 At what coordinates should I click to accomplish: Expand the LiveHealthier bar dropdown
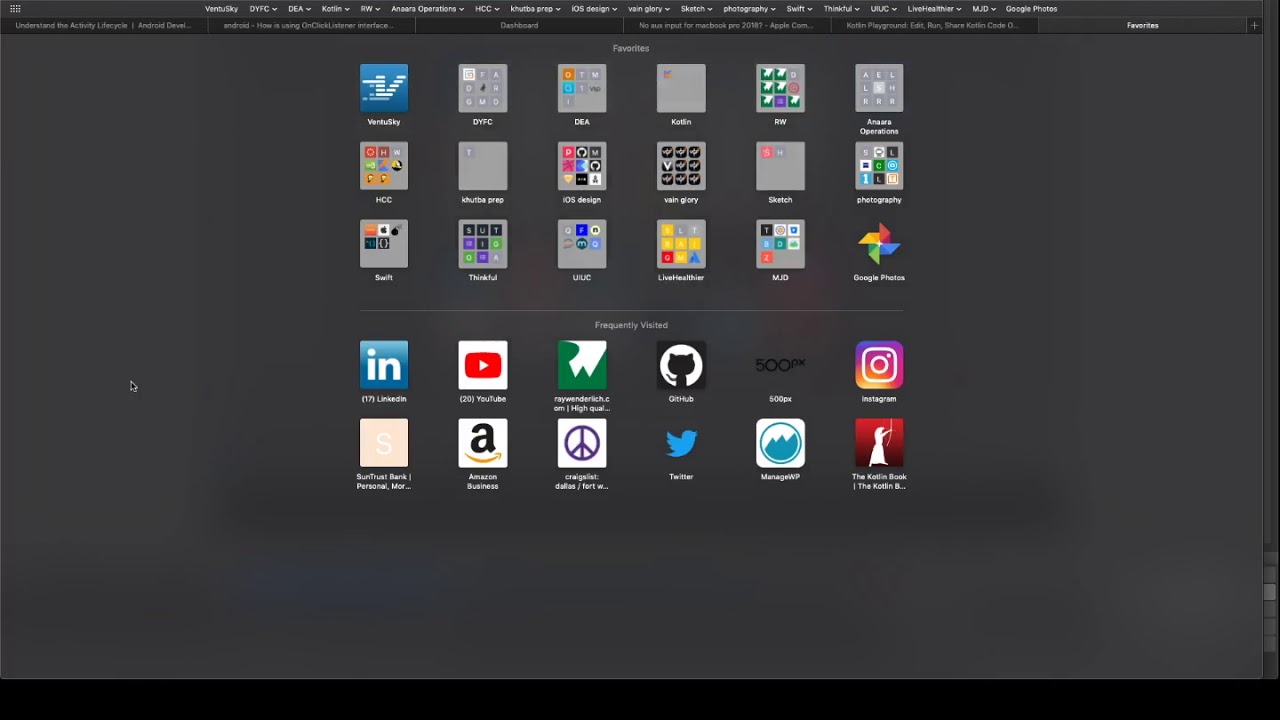(934, 9)
